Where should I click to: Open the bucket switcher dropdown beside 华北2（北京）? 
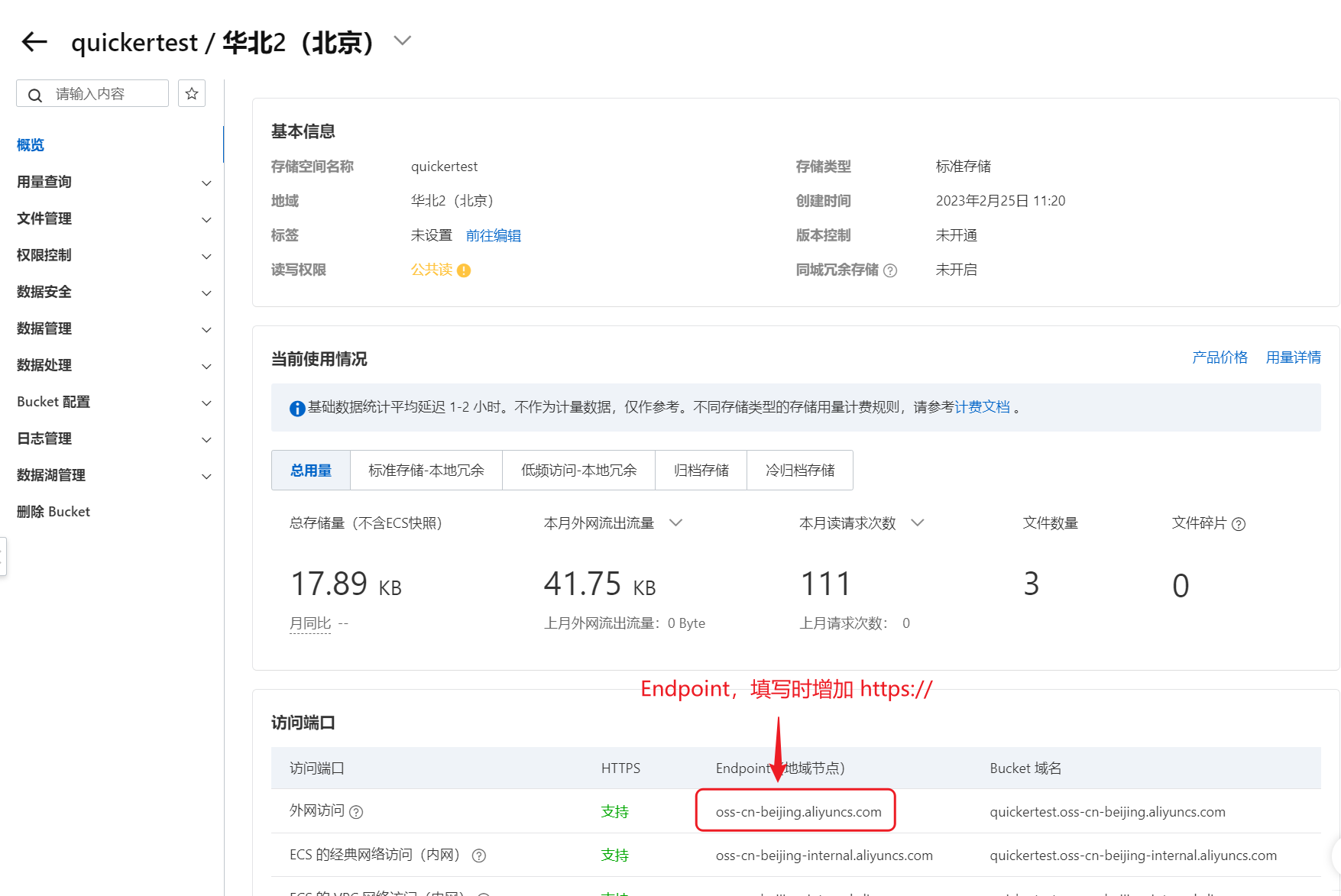402,40
